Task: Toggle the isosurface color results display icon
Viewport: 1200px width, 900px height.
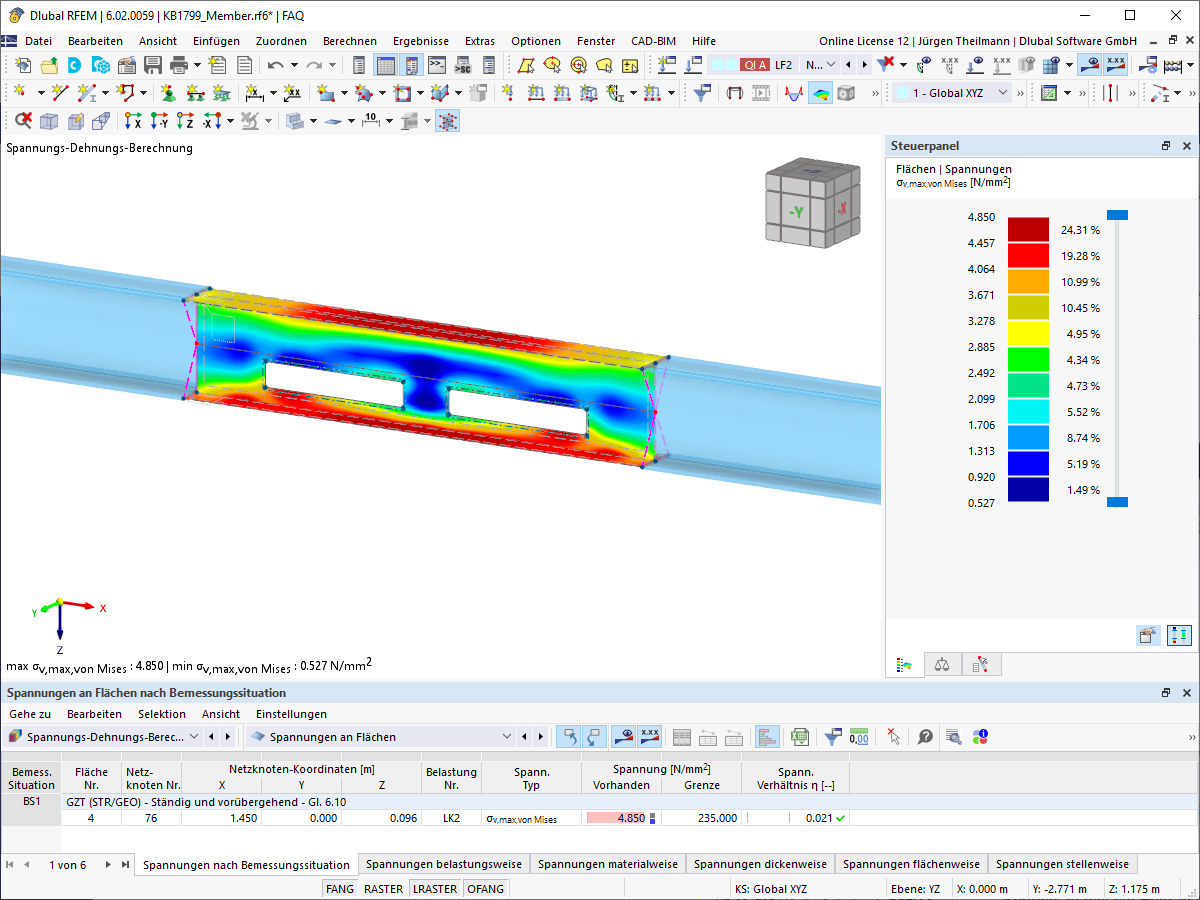Action: point(821,93)
